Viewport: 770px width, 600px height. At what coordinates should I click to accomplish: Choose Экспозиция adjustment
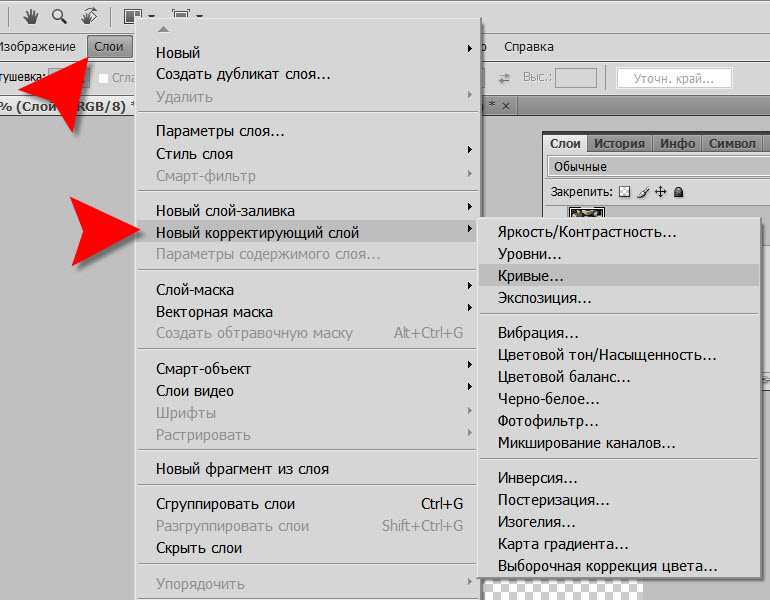click(620, 298)
